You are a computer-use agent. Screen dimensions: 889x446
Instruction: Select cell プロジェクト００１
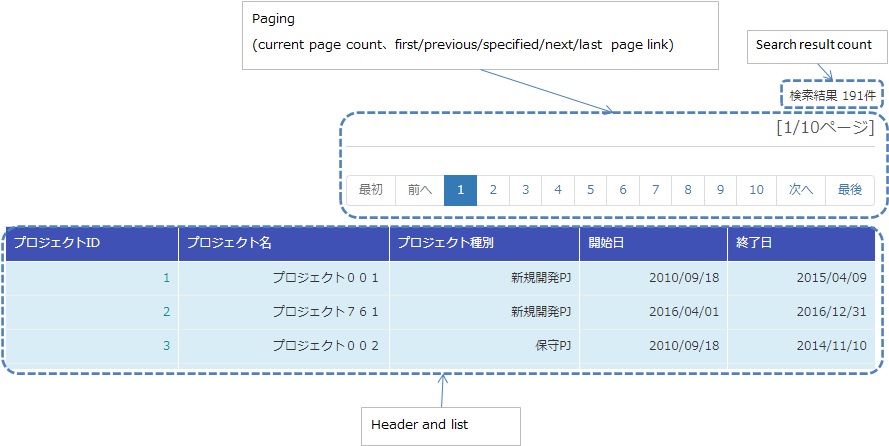(x=284, y=278)
